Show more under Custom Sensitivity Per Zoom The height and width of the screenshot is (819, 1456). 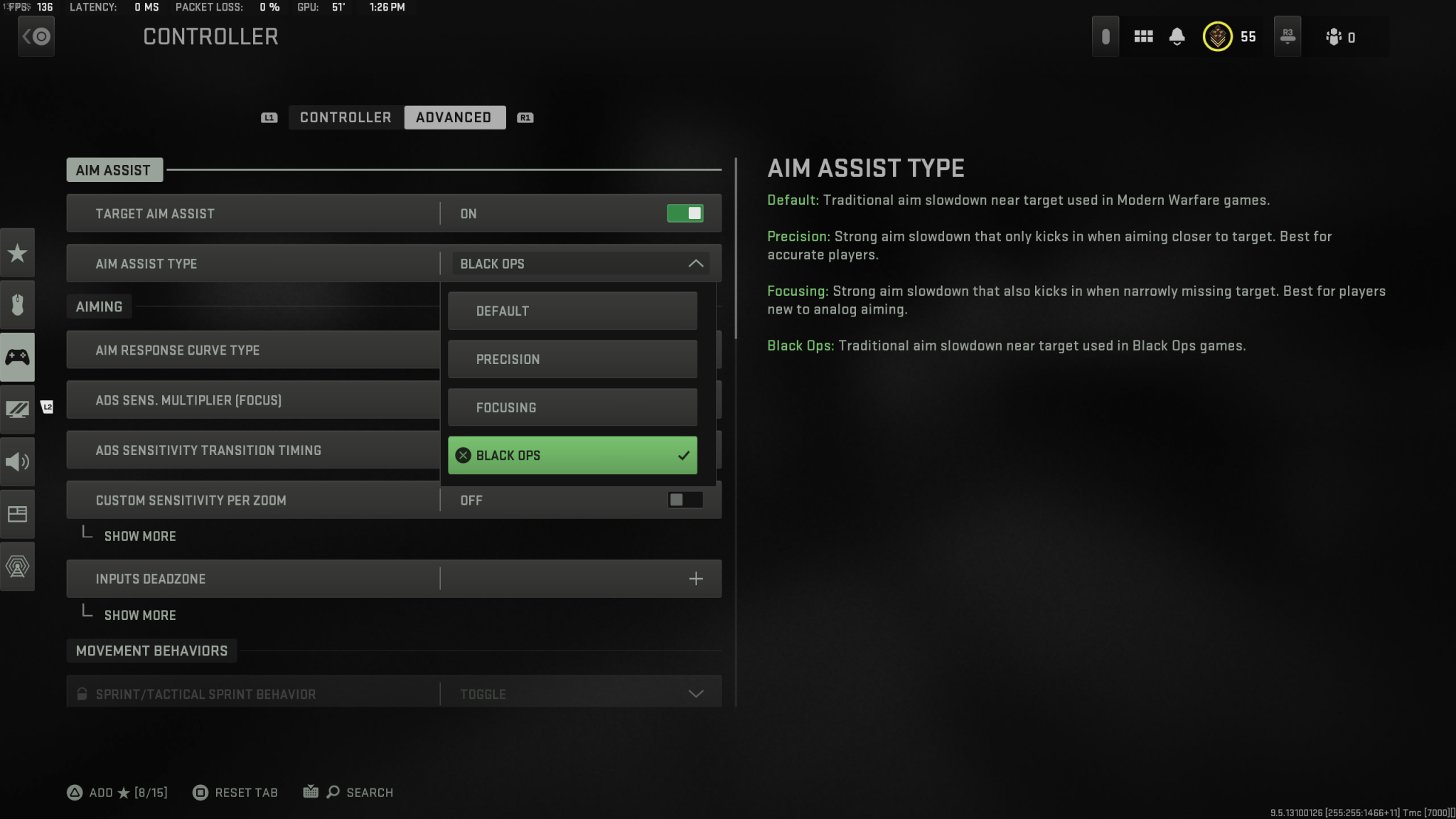[x=140, y=536]
